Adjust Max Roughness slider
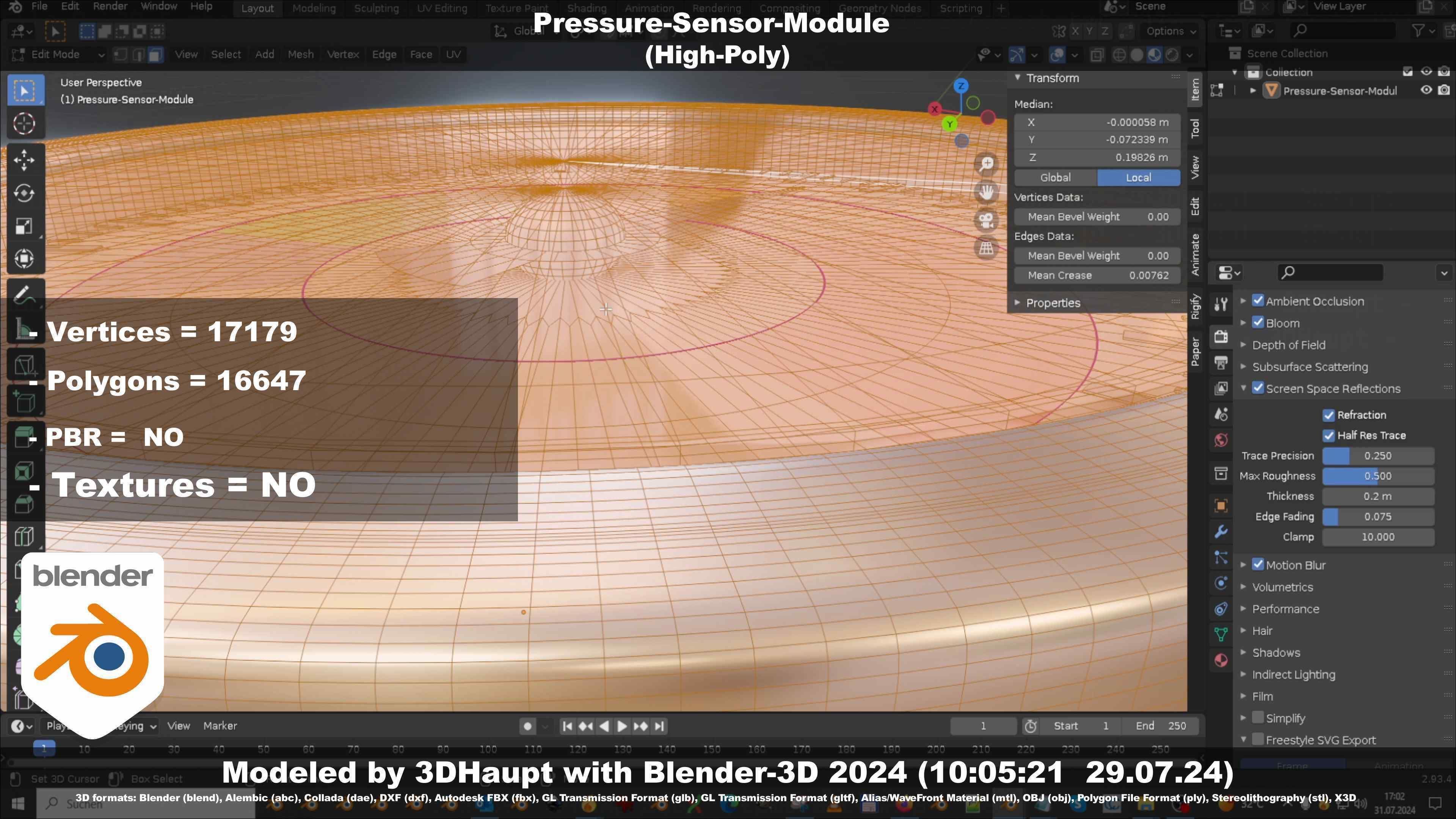This screenshot has height=819, width=1456. pos(1378,477)
